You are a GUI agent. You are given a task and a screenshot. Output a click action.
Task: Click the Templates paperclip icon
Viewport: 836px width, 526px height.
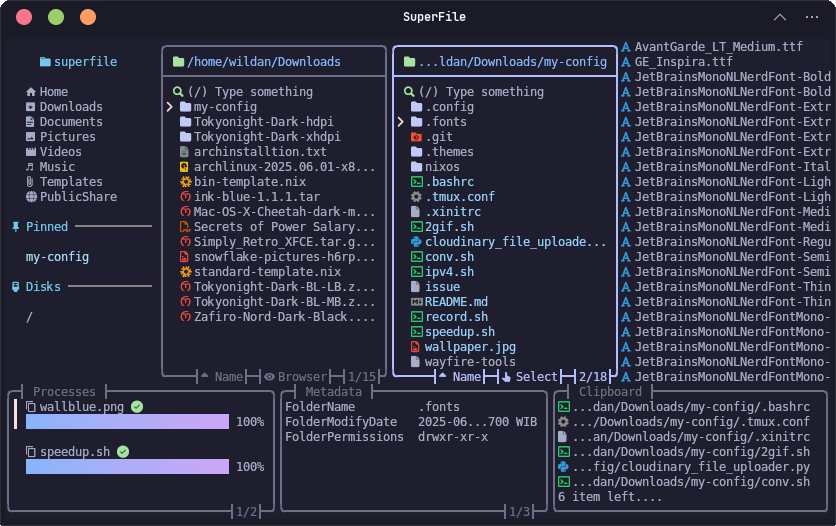click(30, 182)
